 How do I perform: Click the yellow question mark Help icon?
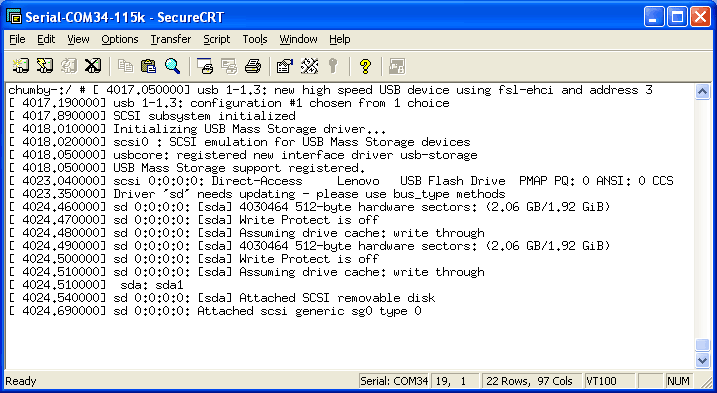click(x=365, y=66)
